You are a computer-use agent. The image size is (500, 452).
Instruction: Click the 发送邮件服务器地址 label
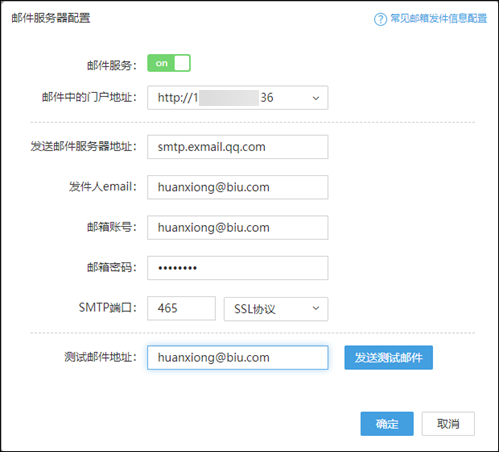point(84,146)
